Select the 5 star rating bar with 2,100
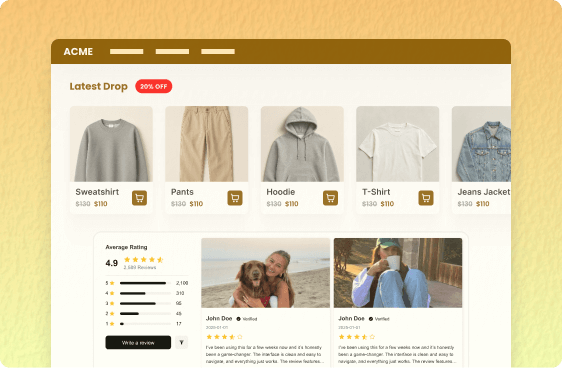562x368 pixels. [x=147, y=283]
